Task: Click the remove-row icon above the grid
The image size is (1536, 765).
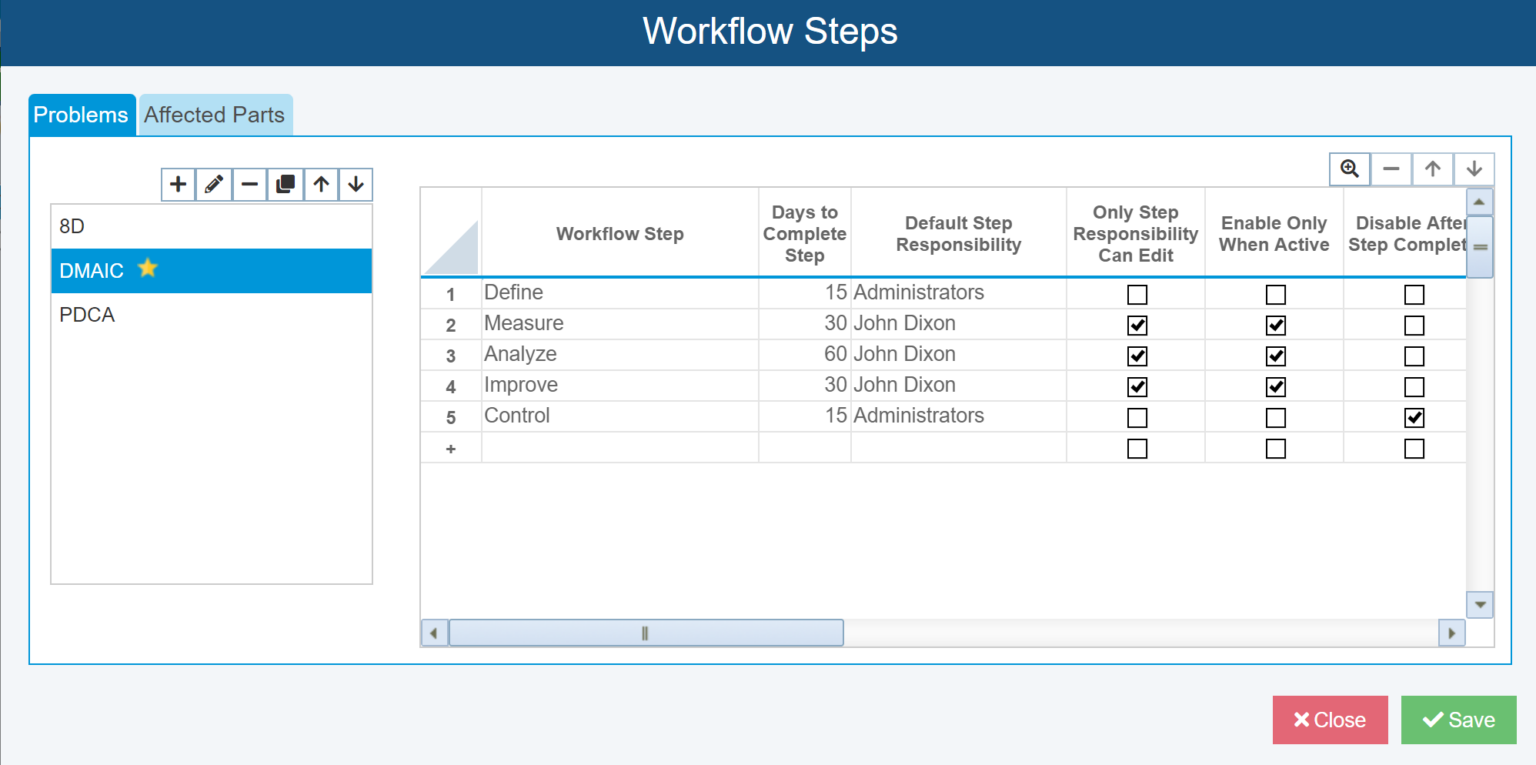Action: point(1390,168)
